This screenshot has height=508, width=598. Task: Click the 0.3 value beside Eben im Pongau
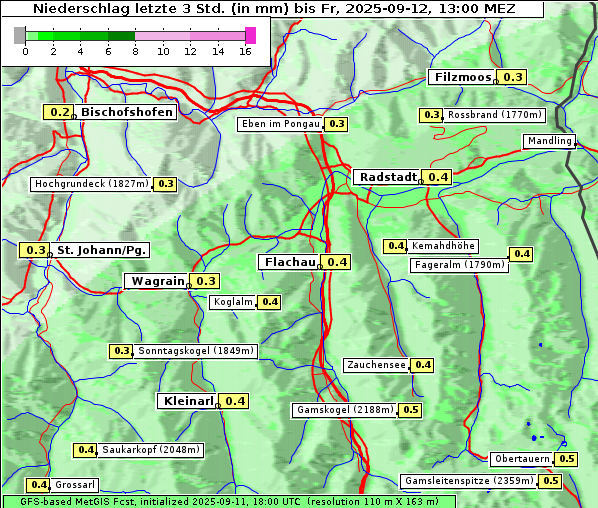coord(336,124)
